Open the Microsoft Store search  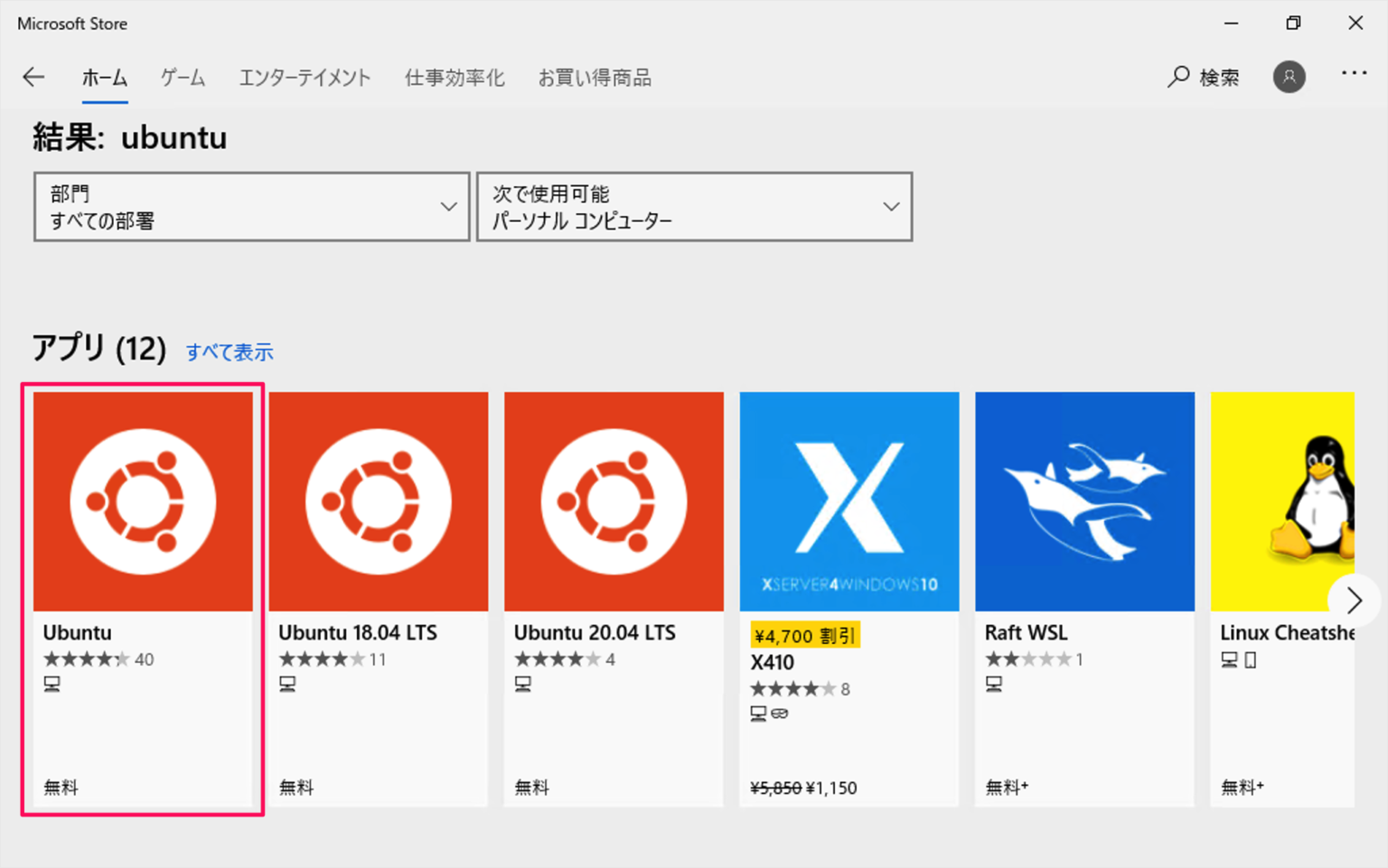point(1205,78)
